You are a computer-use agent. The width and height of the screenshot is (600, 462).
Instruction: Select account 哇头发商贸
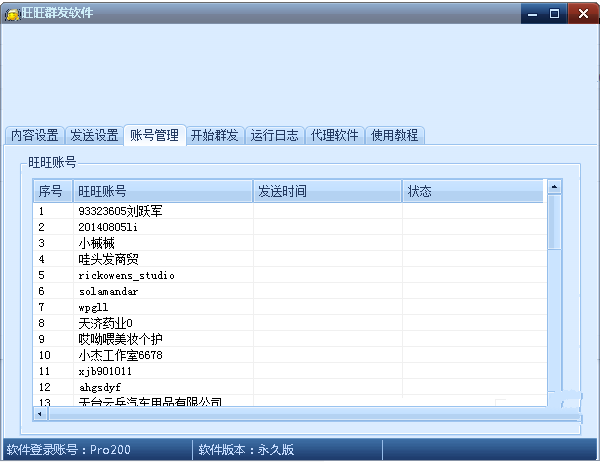[x=108, y=259]
